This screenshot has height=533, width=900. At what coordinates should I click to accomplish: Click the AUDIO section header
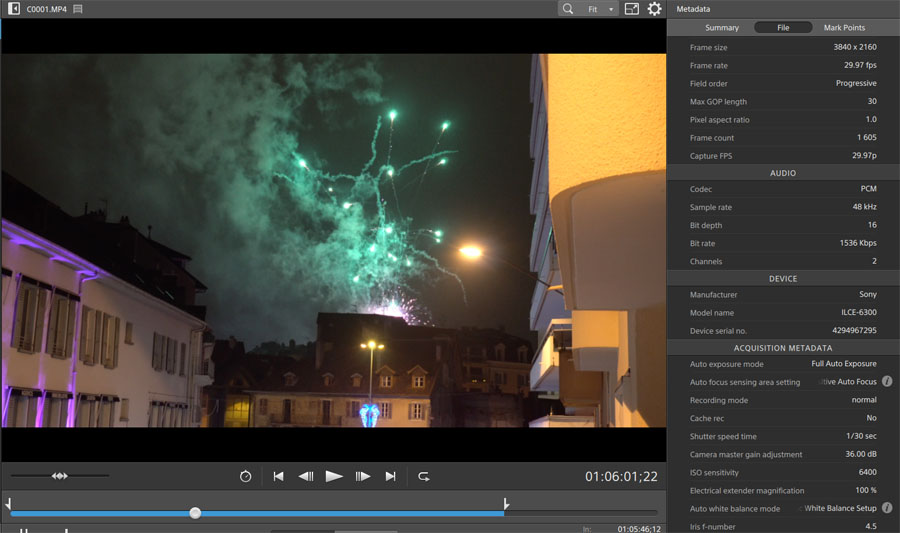[x=783, y=173]
